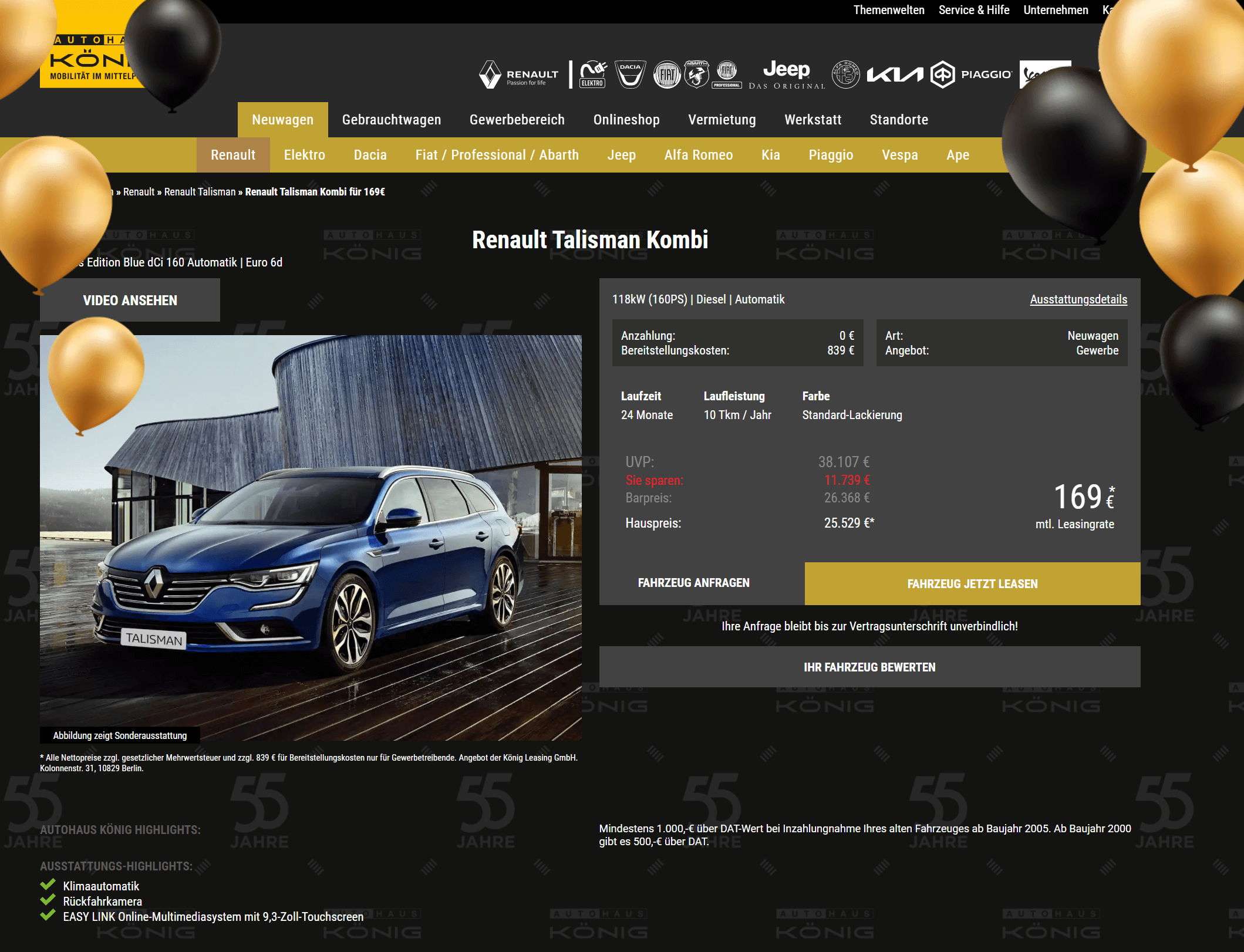Click IHR FAHRZEUG BEWERTEN button

click(869, 667)
